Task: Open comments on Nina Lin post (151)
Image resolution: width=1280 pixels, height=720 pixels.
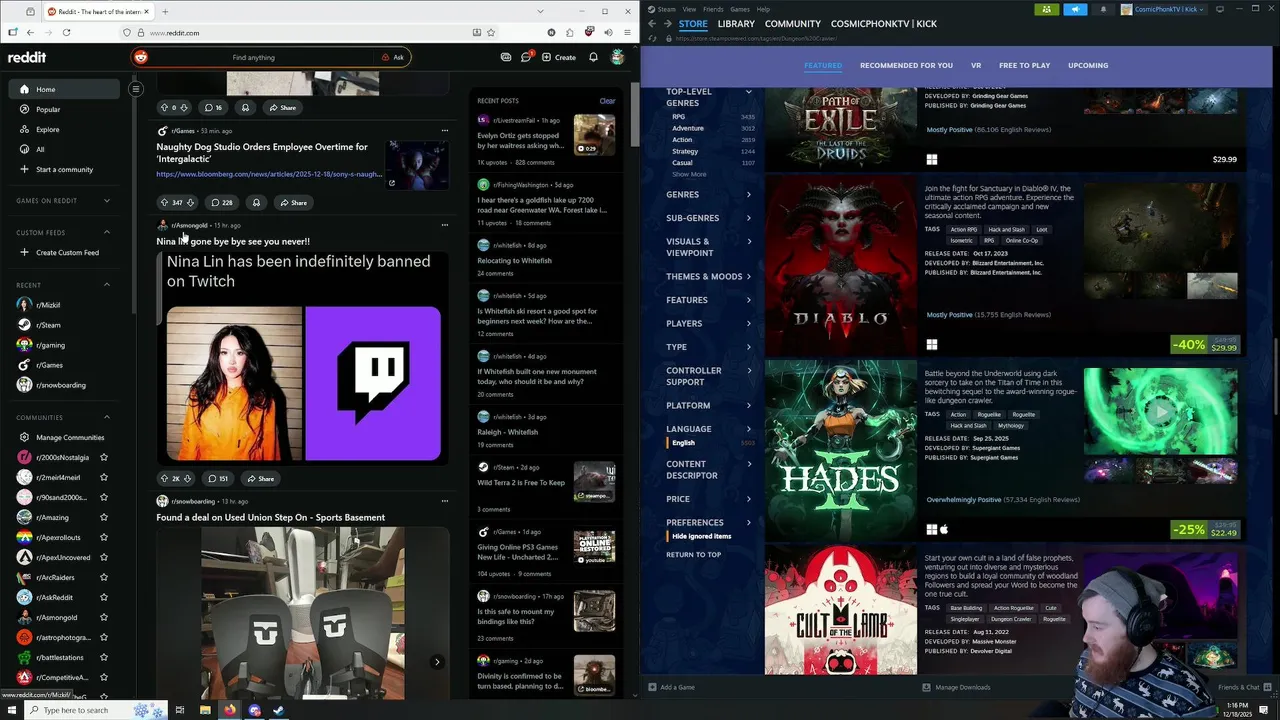Action: coord(218,479)
